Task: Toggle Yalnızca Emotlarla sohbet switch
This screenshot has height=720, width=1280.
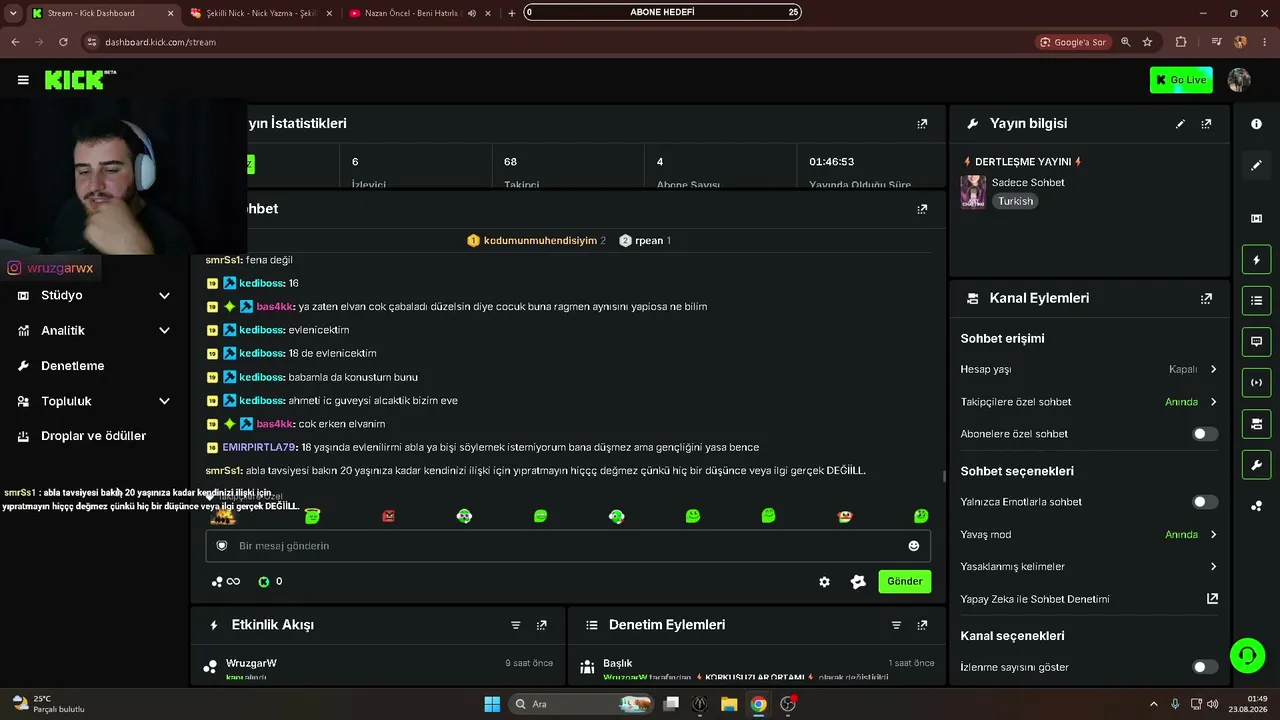Action: tap(1205, 502)
